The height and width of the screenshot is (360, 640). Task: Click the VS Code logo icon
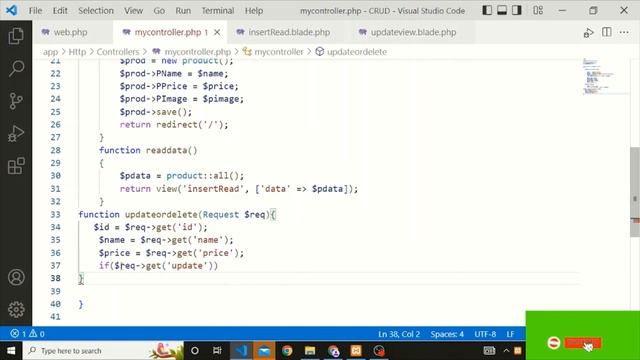pyautogui.click(x=11, y=10)
